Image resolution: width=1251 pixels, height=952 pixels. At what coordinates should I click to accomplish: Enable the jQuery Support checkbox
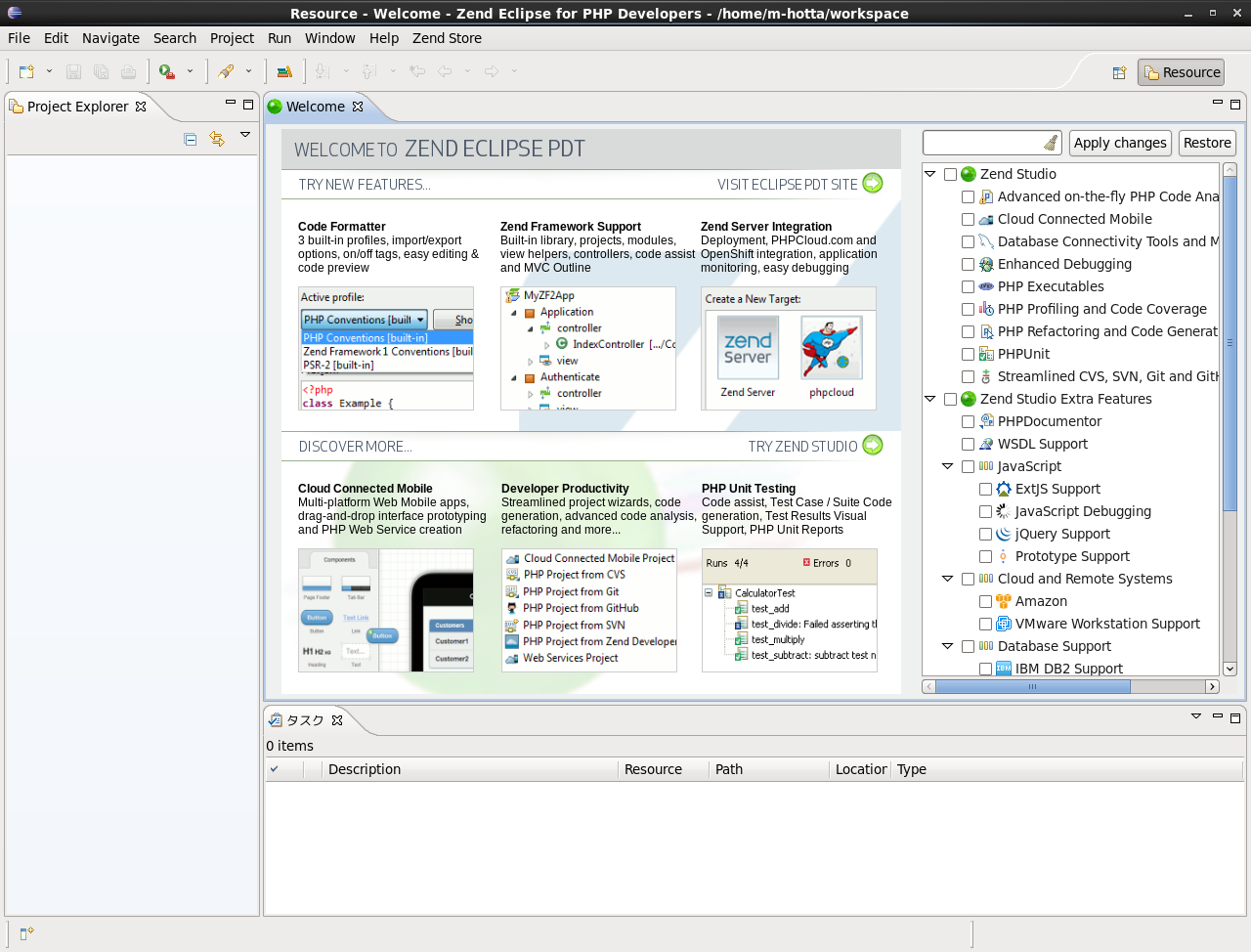pyautogui.click(x=985, y=534)
